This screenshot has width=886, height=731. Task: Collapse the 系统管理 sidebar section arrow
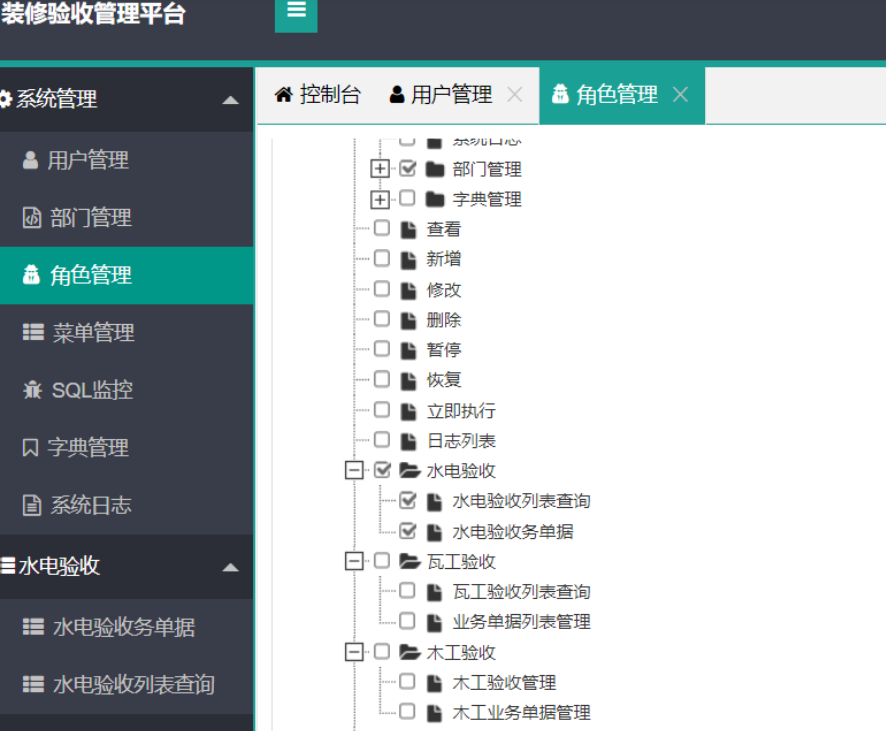pyautogui.click(x=230, y=101)
